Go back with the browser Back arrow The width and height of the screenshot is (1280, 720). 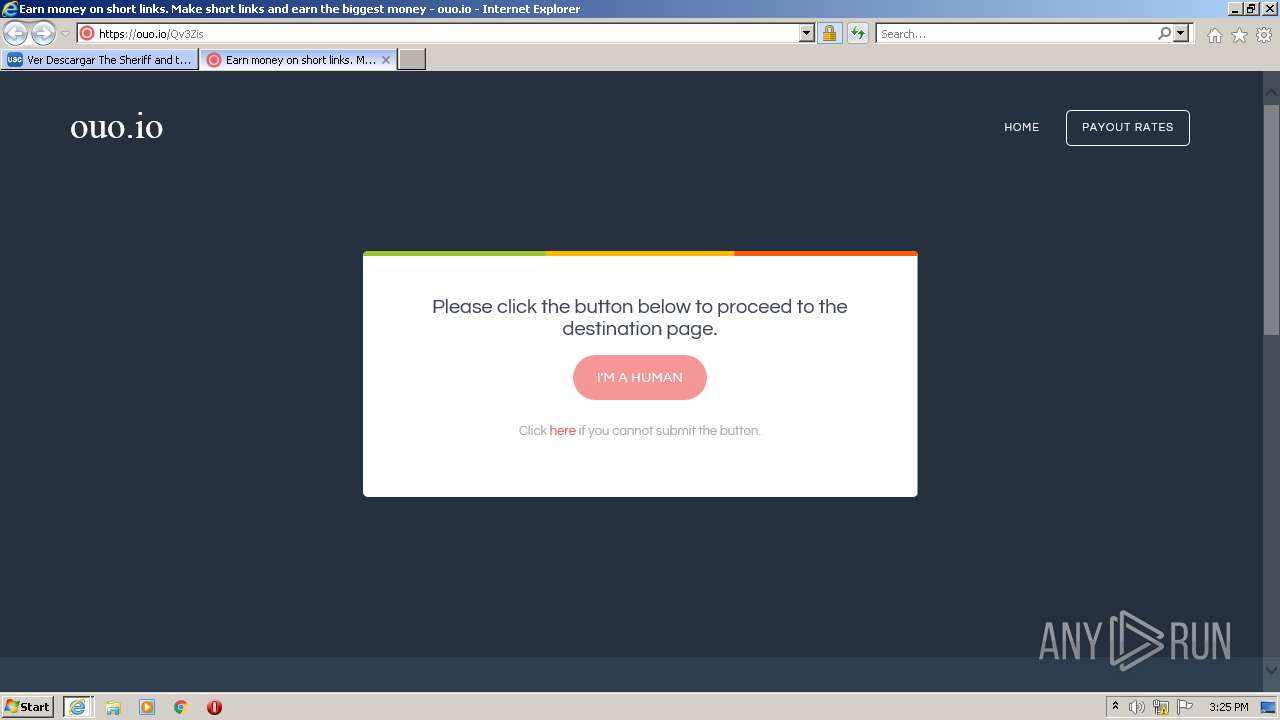15,33
